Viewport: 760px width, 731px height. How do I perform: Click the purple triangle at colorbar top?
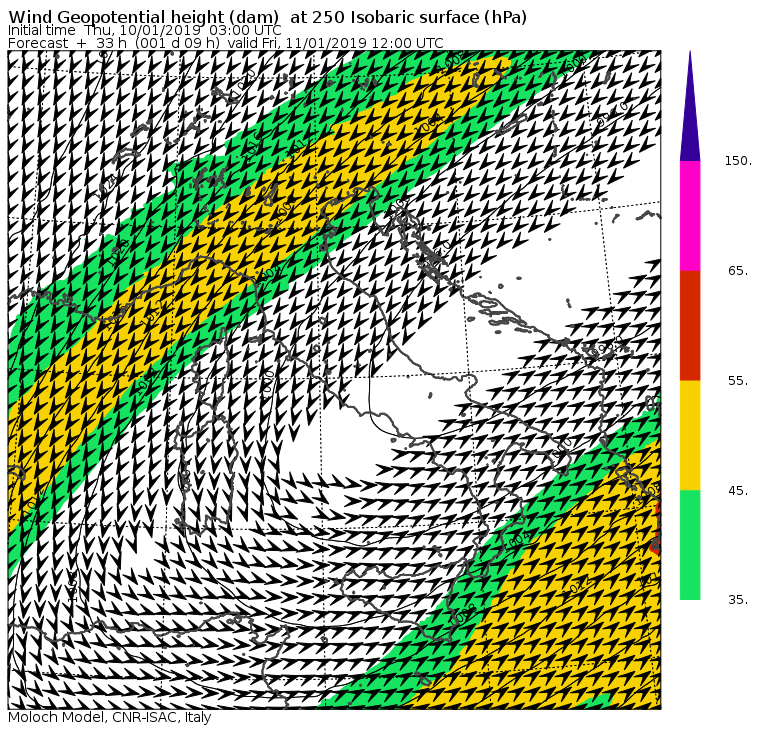690,106
